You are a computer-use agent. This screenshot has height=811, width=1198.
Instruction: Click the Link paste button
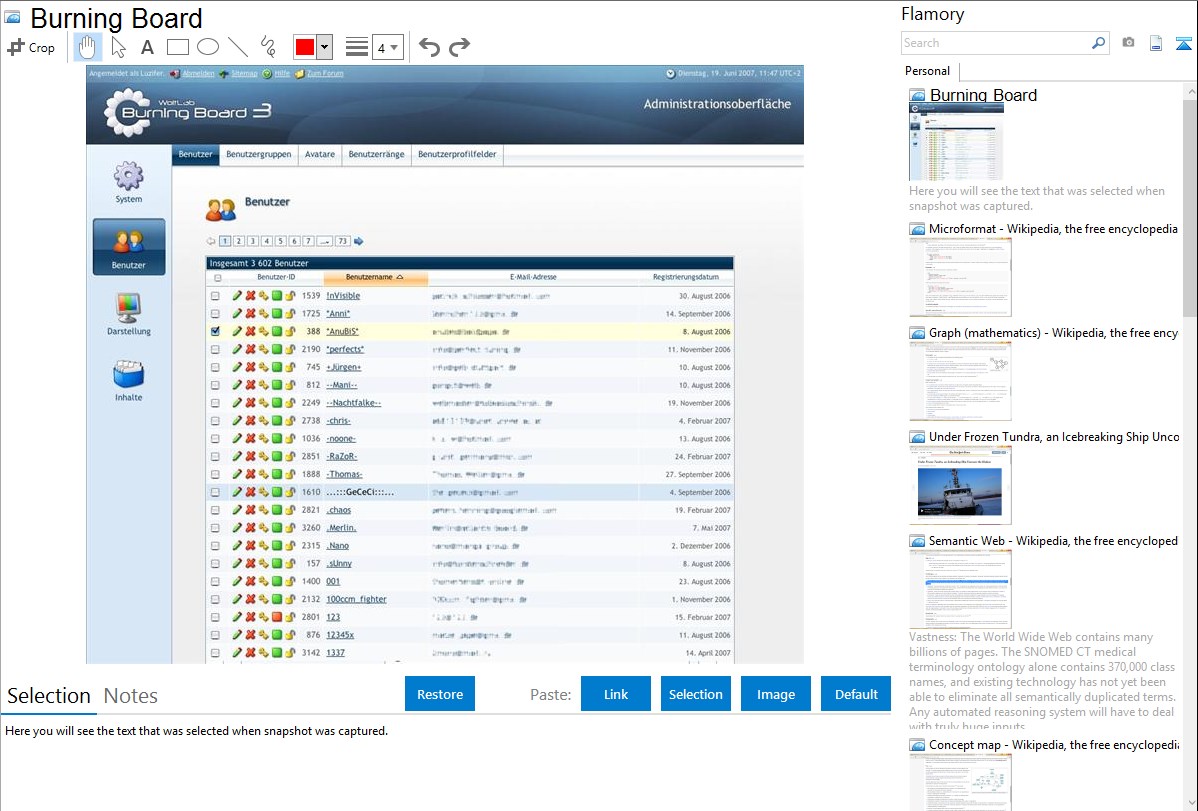(x=616, y=694)
